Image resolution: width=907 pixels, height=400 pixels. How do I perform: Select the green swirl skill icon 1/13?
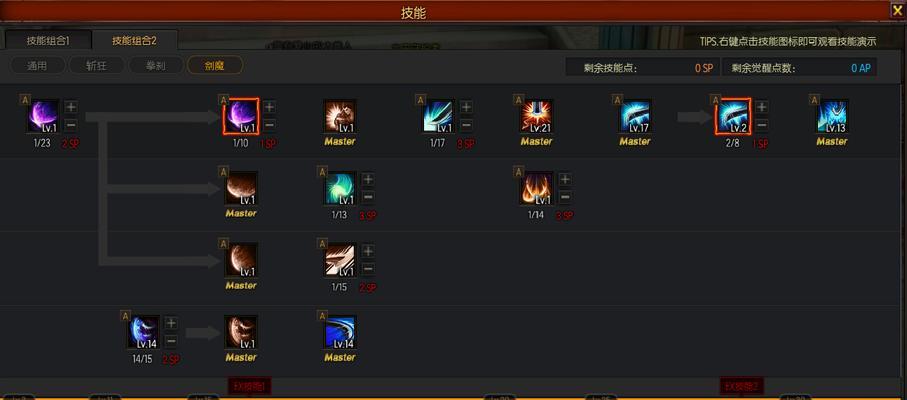coord(340,188)
